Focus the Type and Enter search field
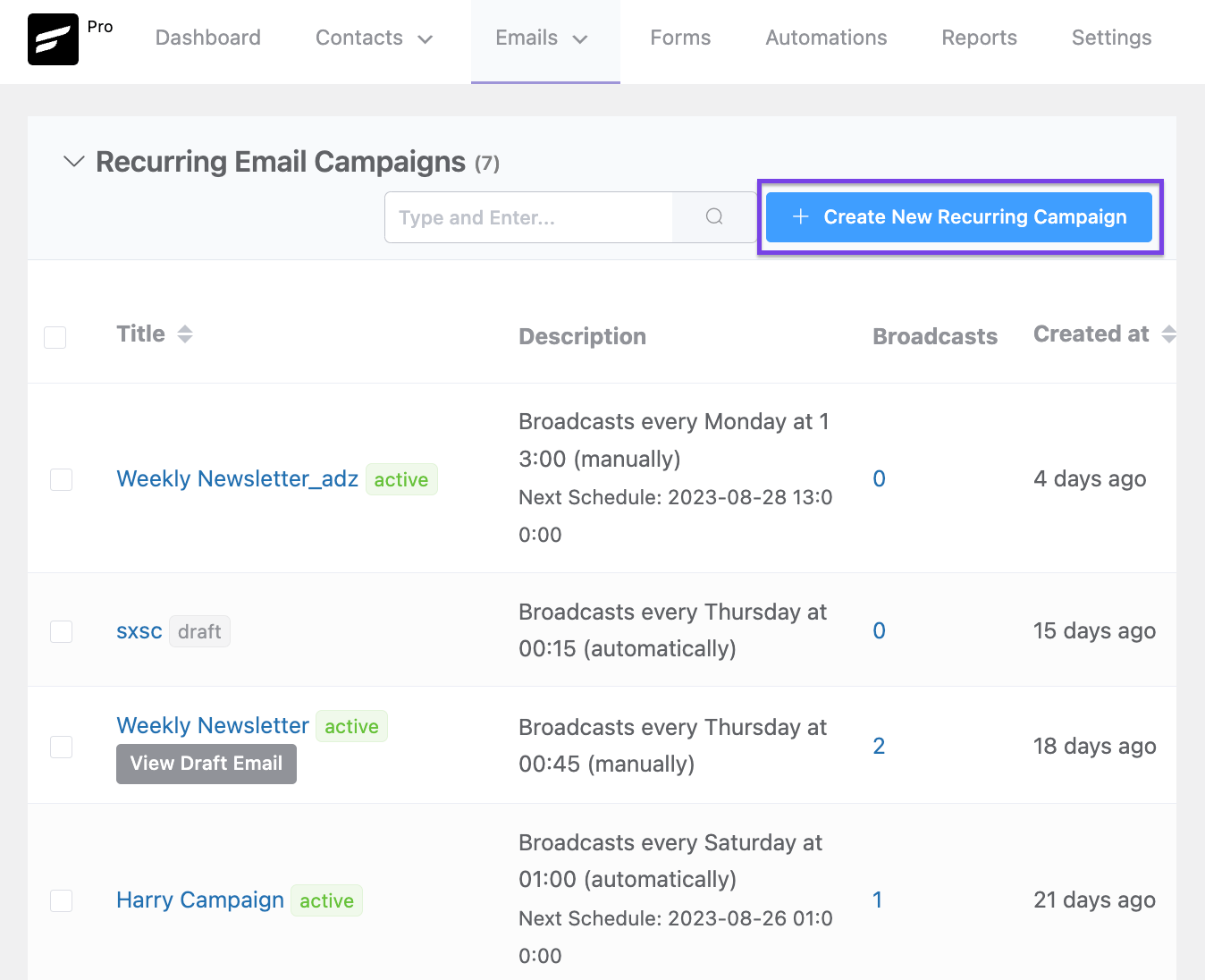Screen dimensions: 1205x980 click(x=528, y=217)
